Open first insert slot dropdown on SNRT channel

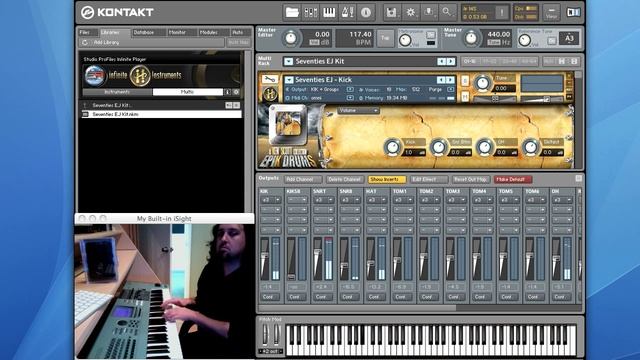323,200
